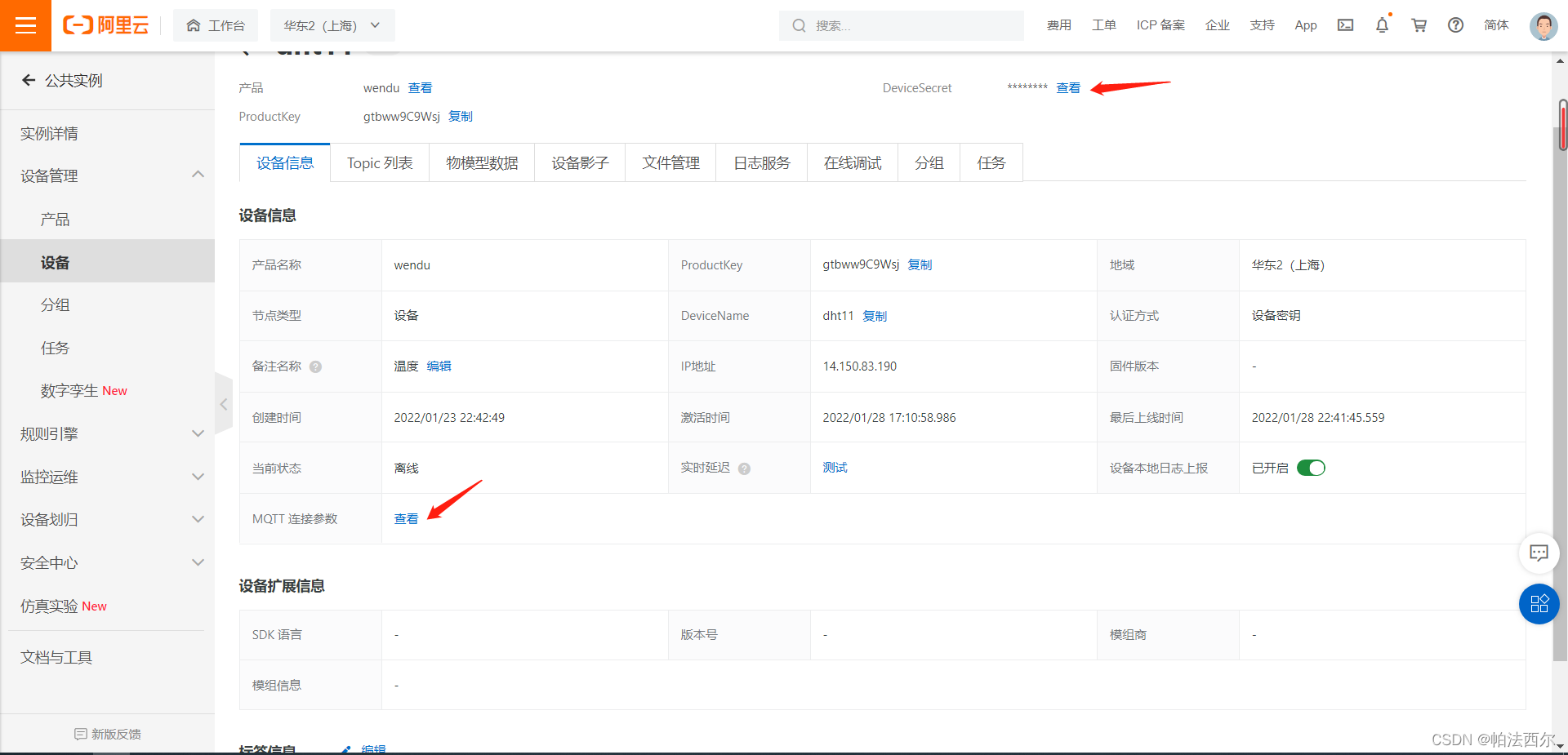Click the search input field

click(902, 25)
